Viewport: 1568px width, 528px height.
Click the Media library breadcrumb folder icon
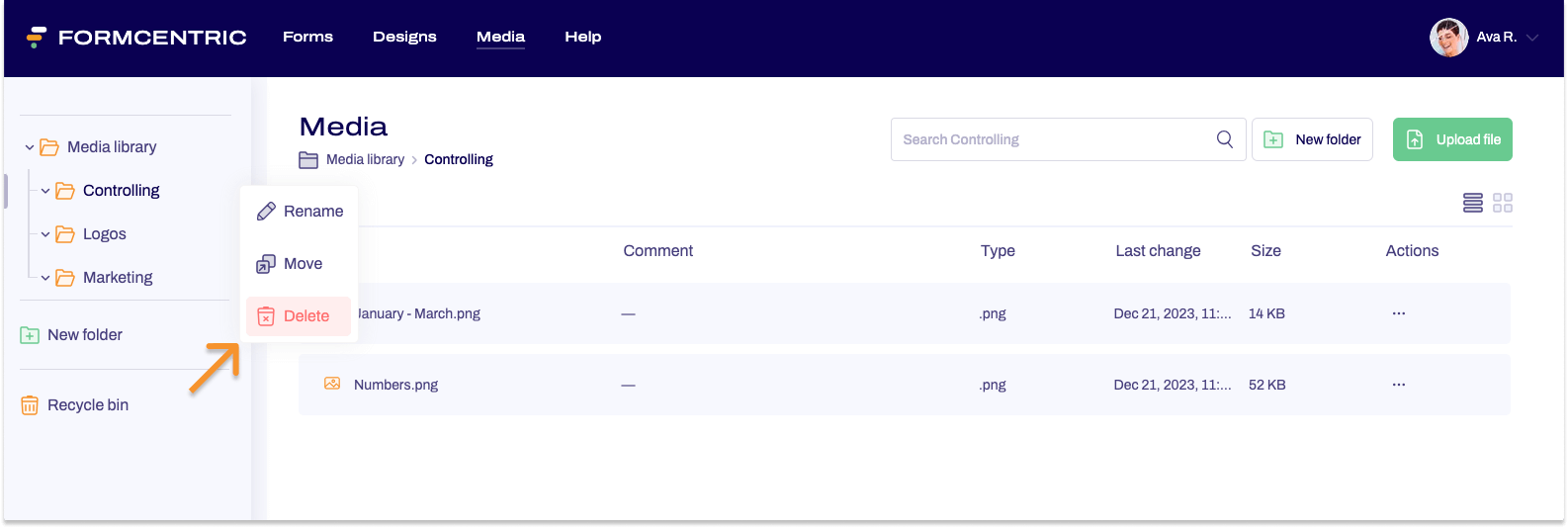pyautogui.click(x=308, y=160)
